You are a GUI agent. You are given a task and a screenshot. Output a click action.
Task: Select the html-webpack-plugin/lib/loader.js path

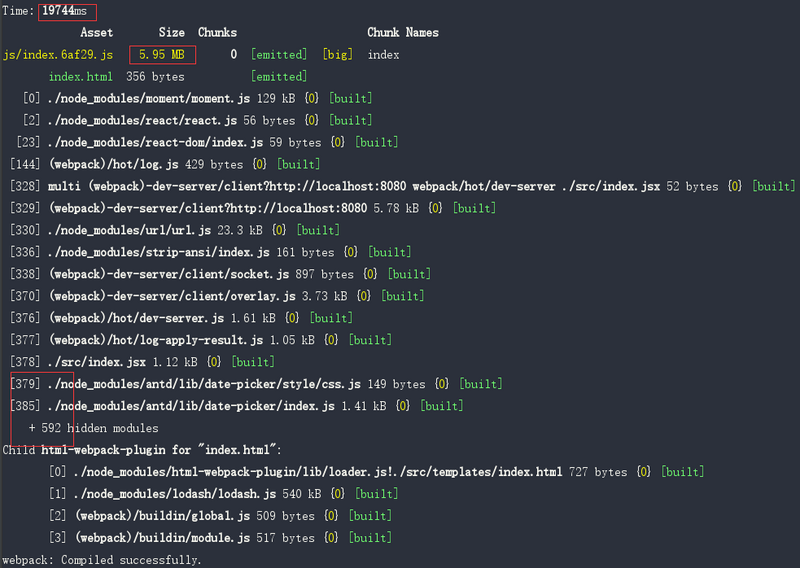317,472
